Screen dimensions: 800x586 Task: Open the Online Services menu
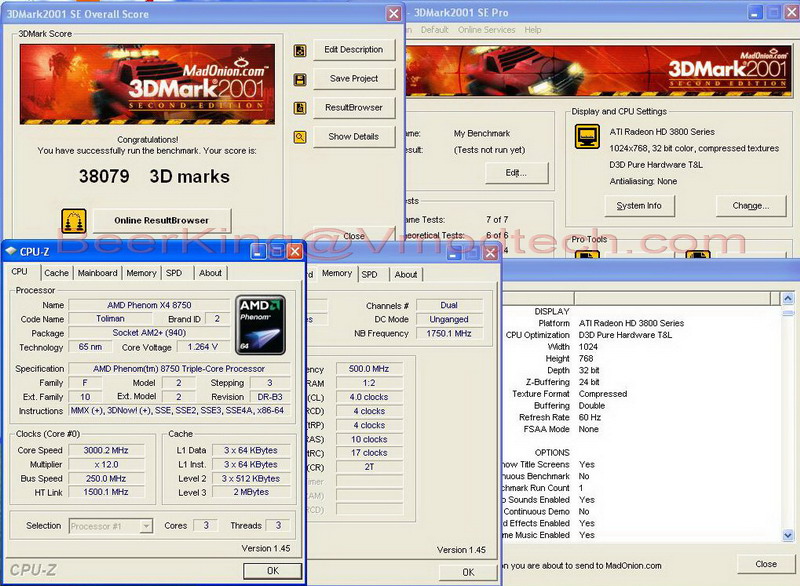click(x=486, y=30)
